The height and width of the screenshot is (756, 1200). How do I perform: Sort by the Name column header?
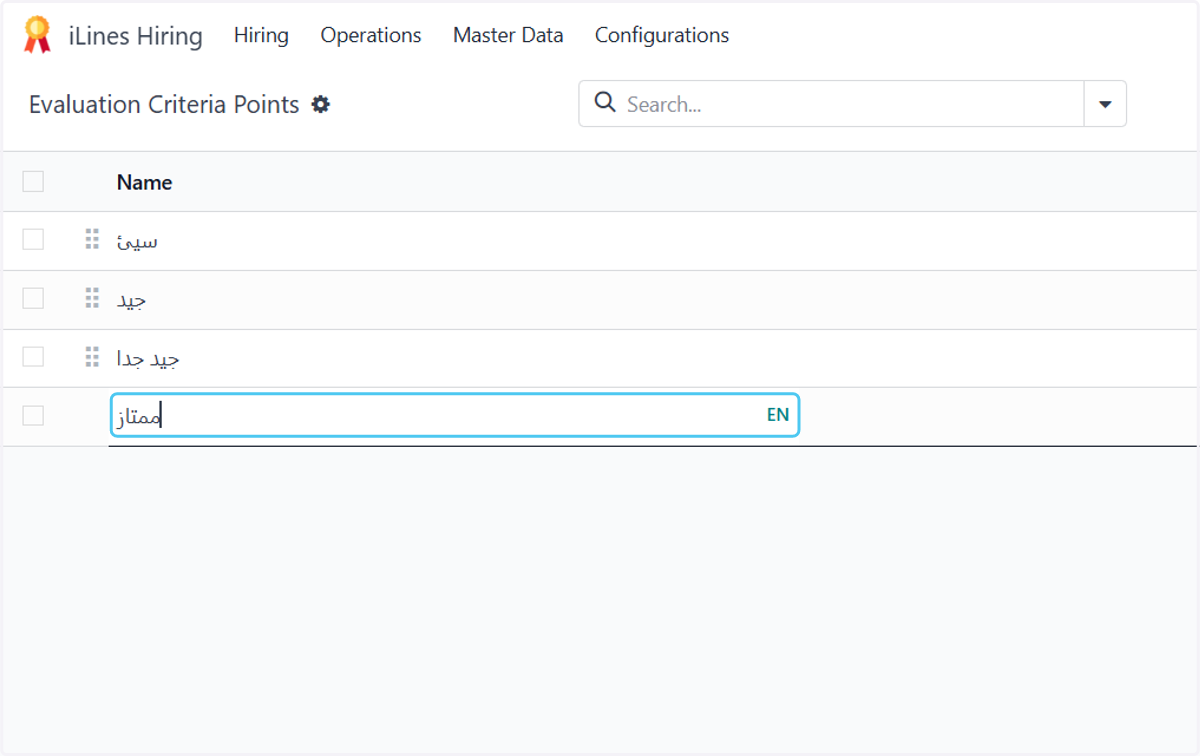coord(144,182)
